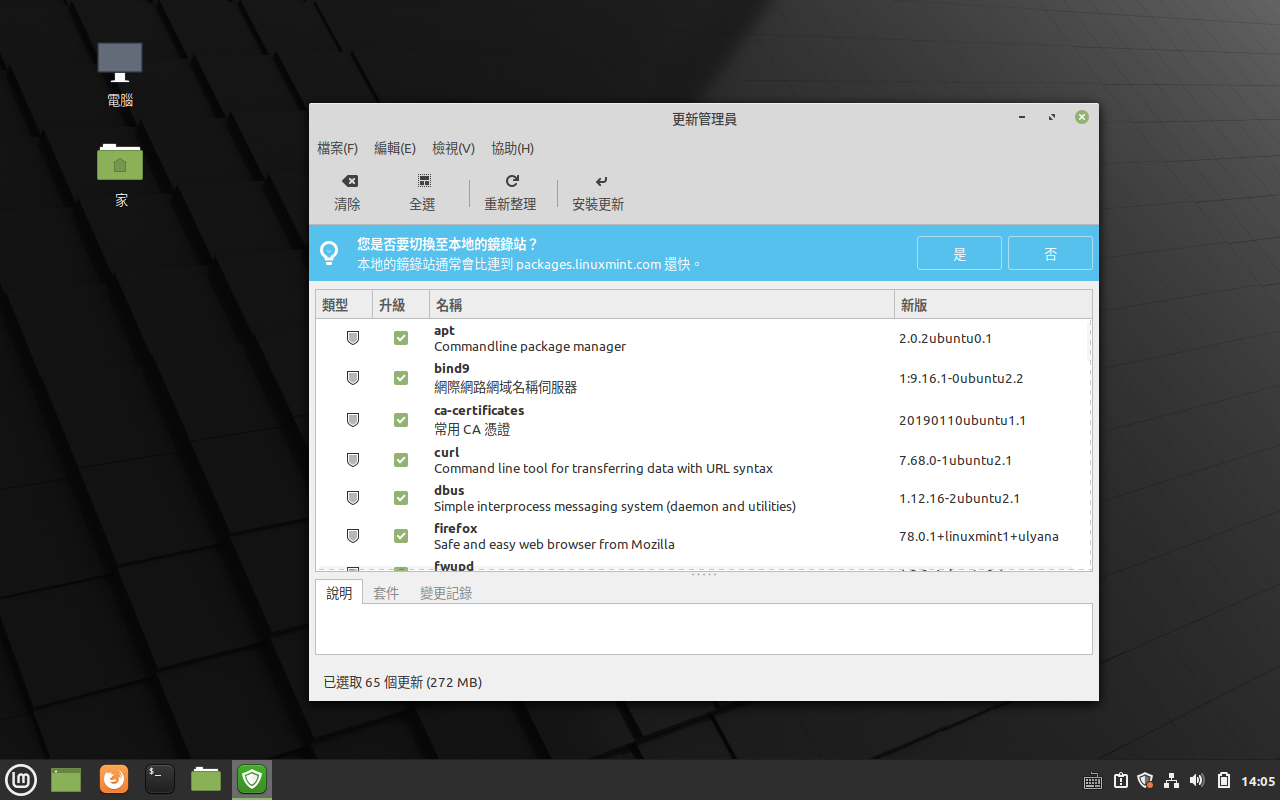Sort by the 類型 column header
Screen dimensions: 1280x800
(x=344, y=305)
